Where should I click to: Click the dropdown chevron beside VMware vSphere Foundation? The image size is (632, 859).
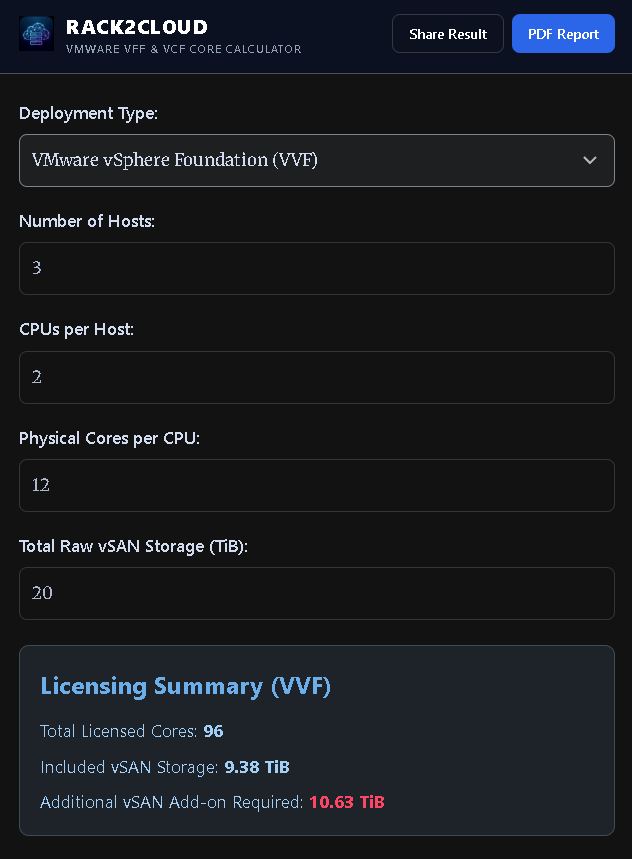click(x=590, y=160)
